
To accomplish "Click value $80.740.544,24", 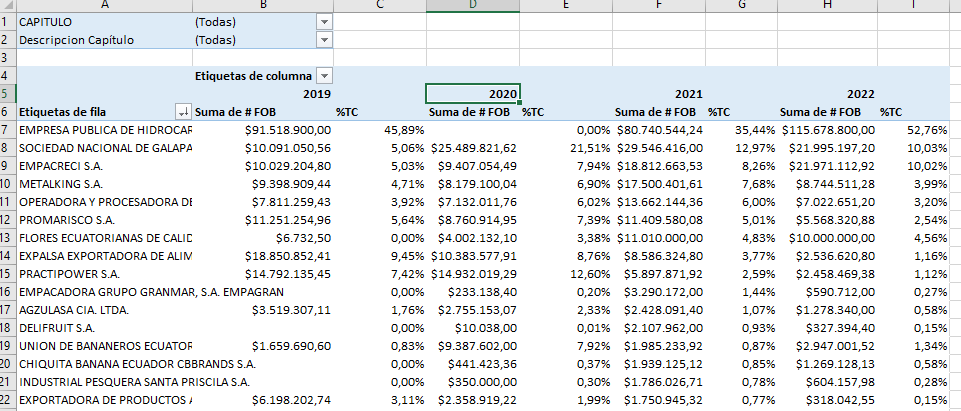I will click(659, 130).
